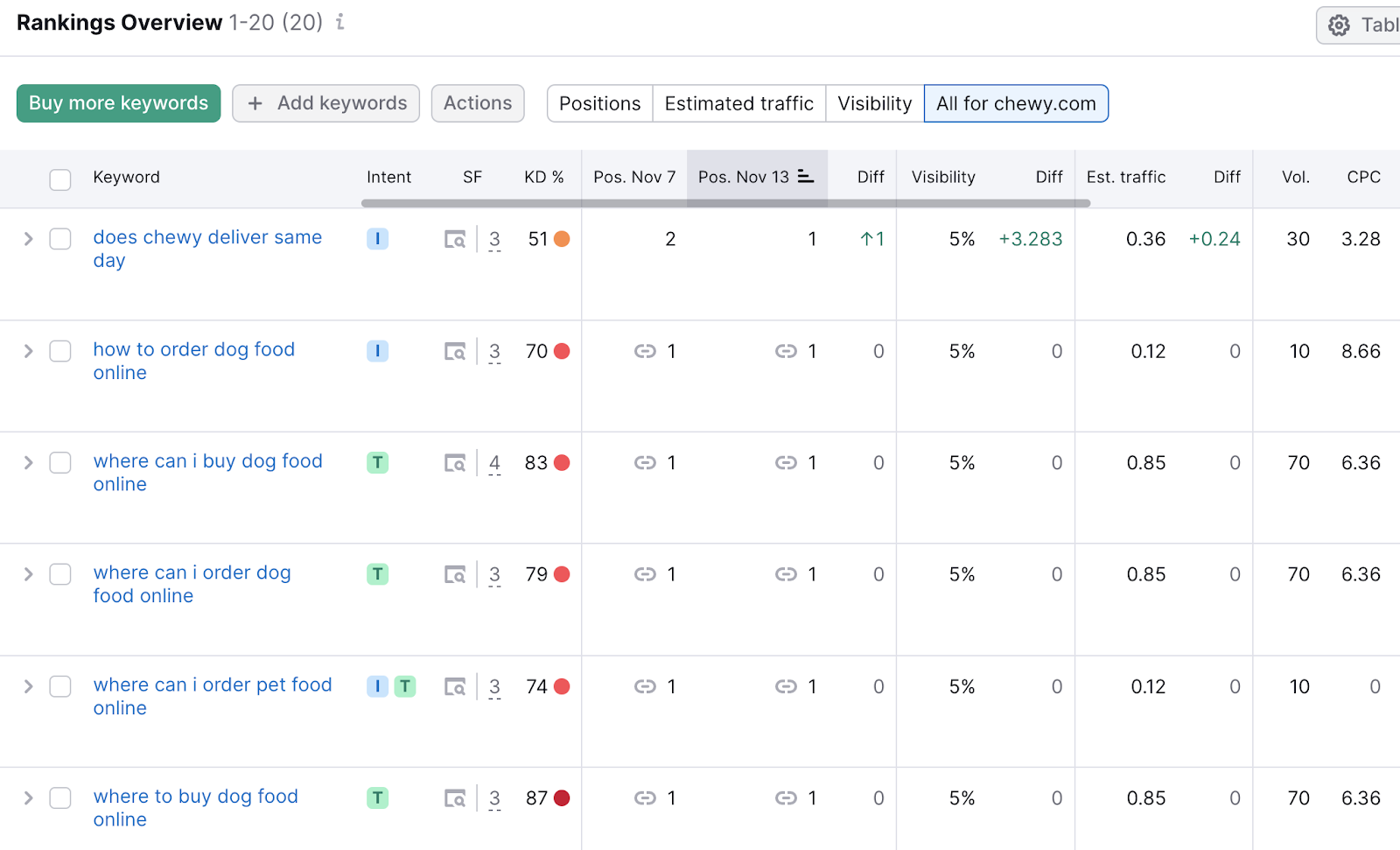Click the info icon beside Rankings Overview

tap(339, 24)
